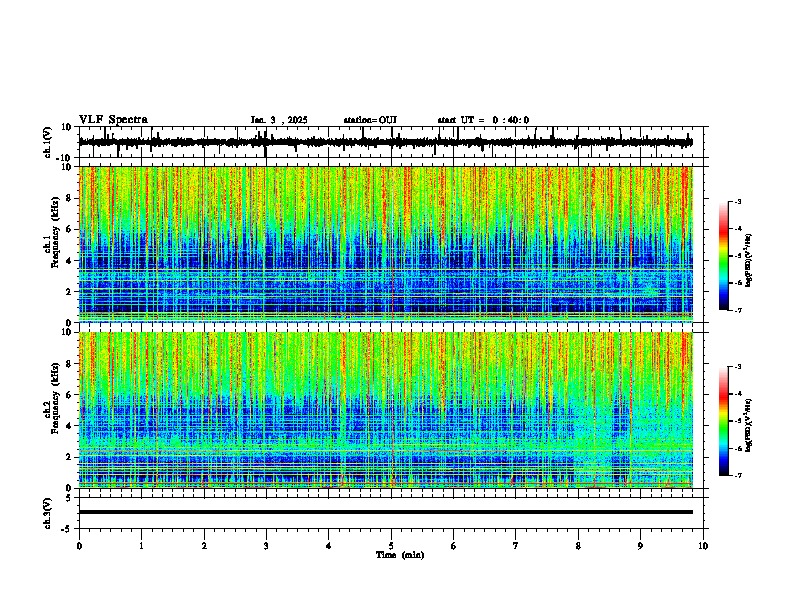792x612 pixels.
Task: Click the "VLF Spectra" plot title
Action: coord(113,120)
